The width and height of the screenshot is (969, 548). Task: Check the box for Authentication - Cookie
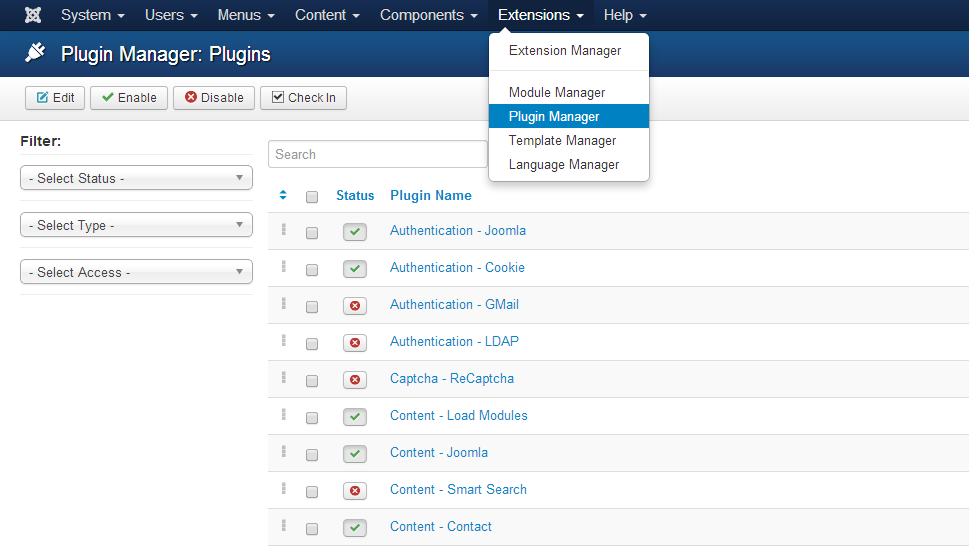click(312, 270)
